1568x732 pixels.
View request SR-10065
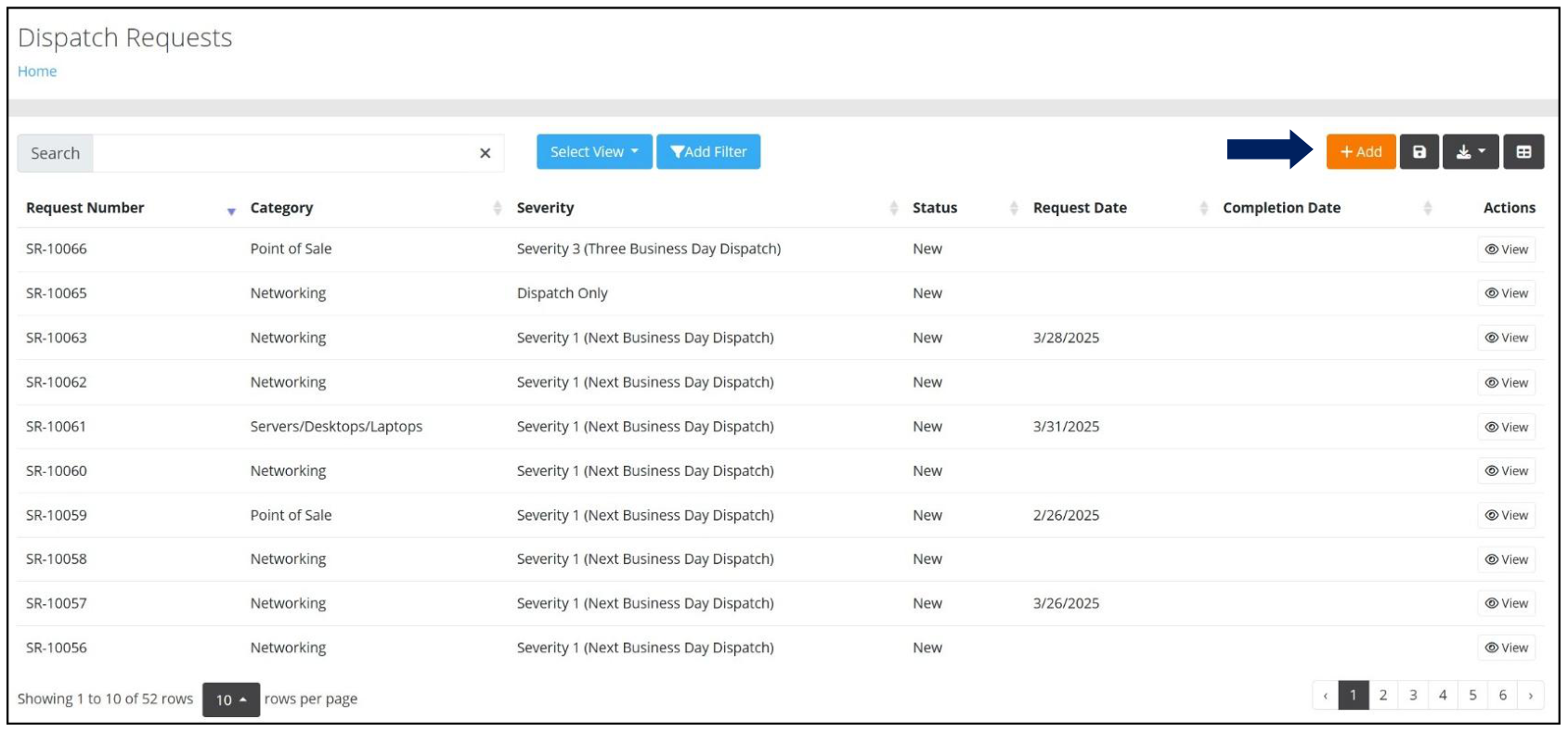click(1506, 293)
